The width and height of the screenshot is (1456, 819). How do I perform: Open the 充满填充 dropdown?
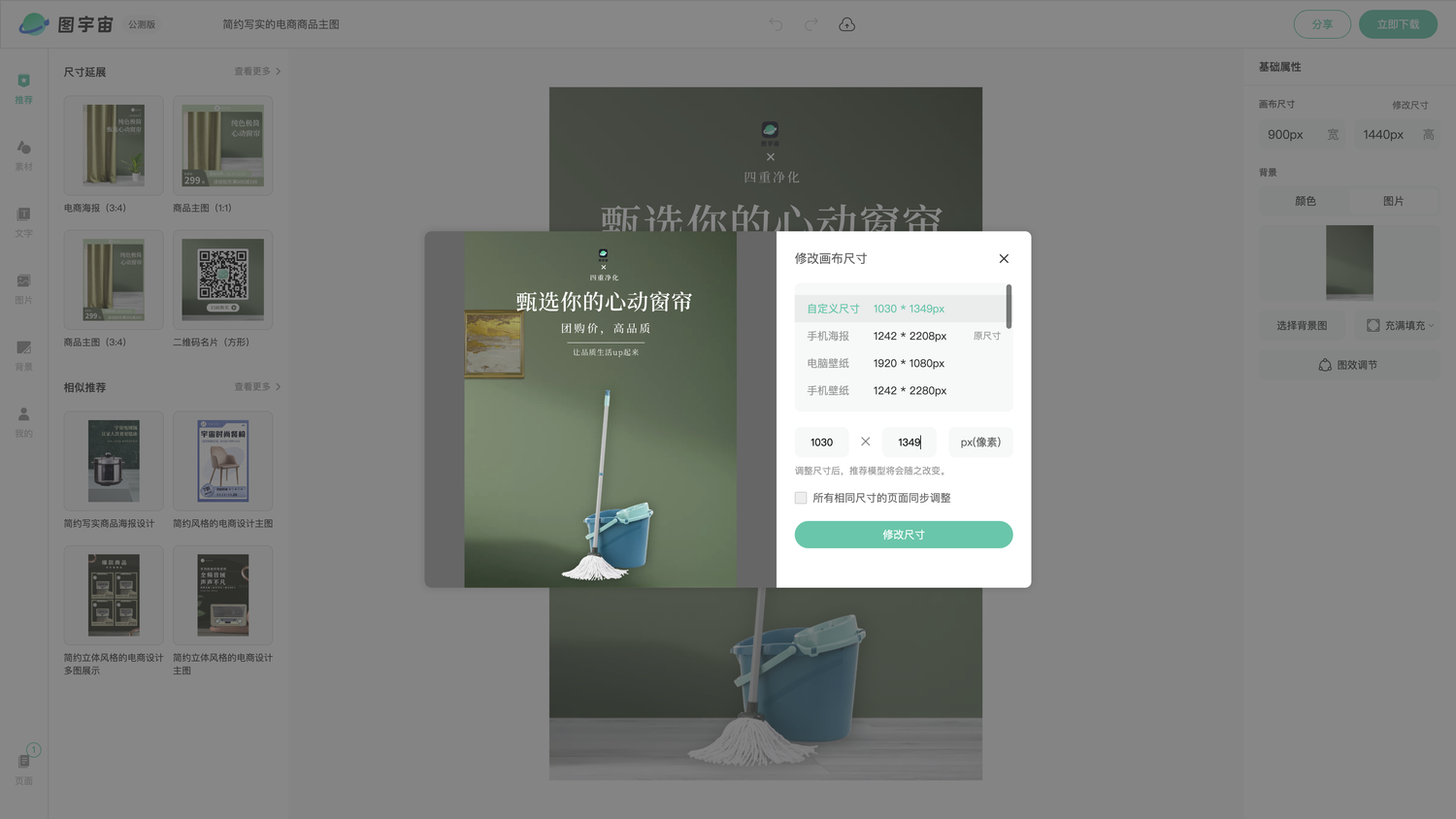coord(1397,325)
